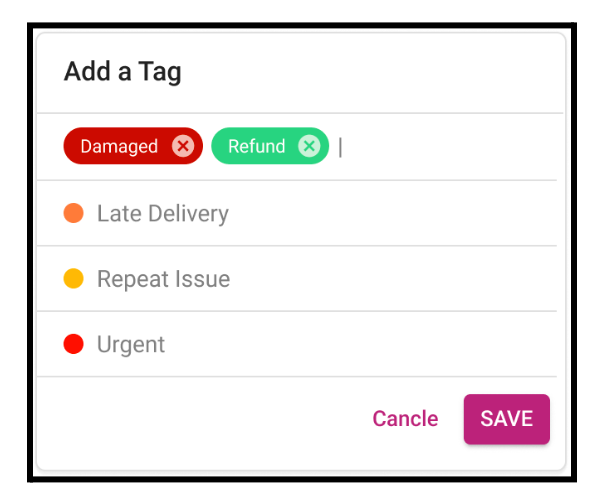The height and width of the screenshot is (504, 600).
Task: Remove the Refund tag with its X icon
Action: [309, 146]
